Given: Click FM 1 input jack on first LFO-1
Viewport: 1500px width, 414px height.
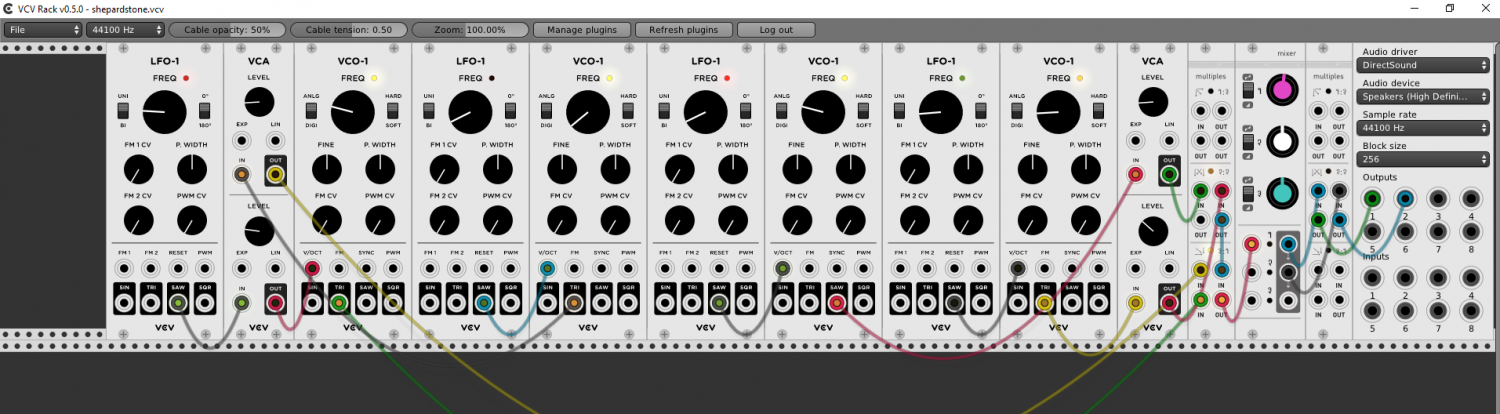Looking at the screenshot, I should pos(123,268).
